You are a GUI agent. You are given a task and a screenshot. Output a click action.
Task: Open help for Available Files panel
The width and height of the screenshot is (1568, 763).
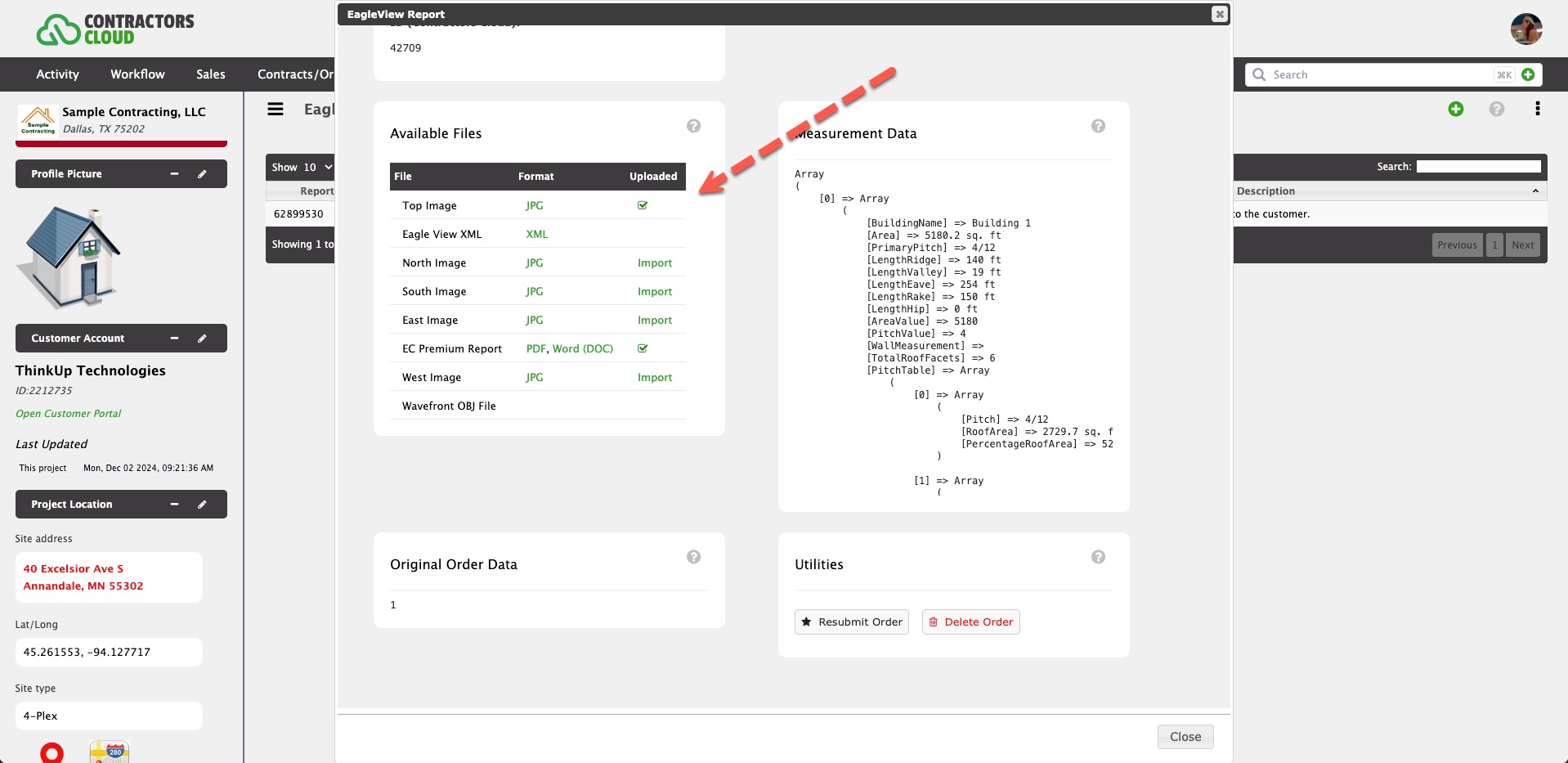(x=693, y=126)
